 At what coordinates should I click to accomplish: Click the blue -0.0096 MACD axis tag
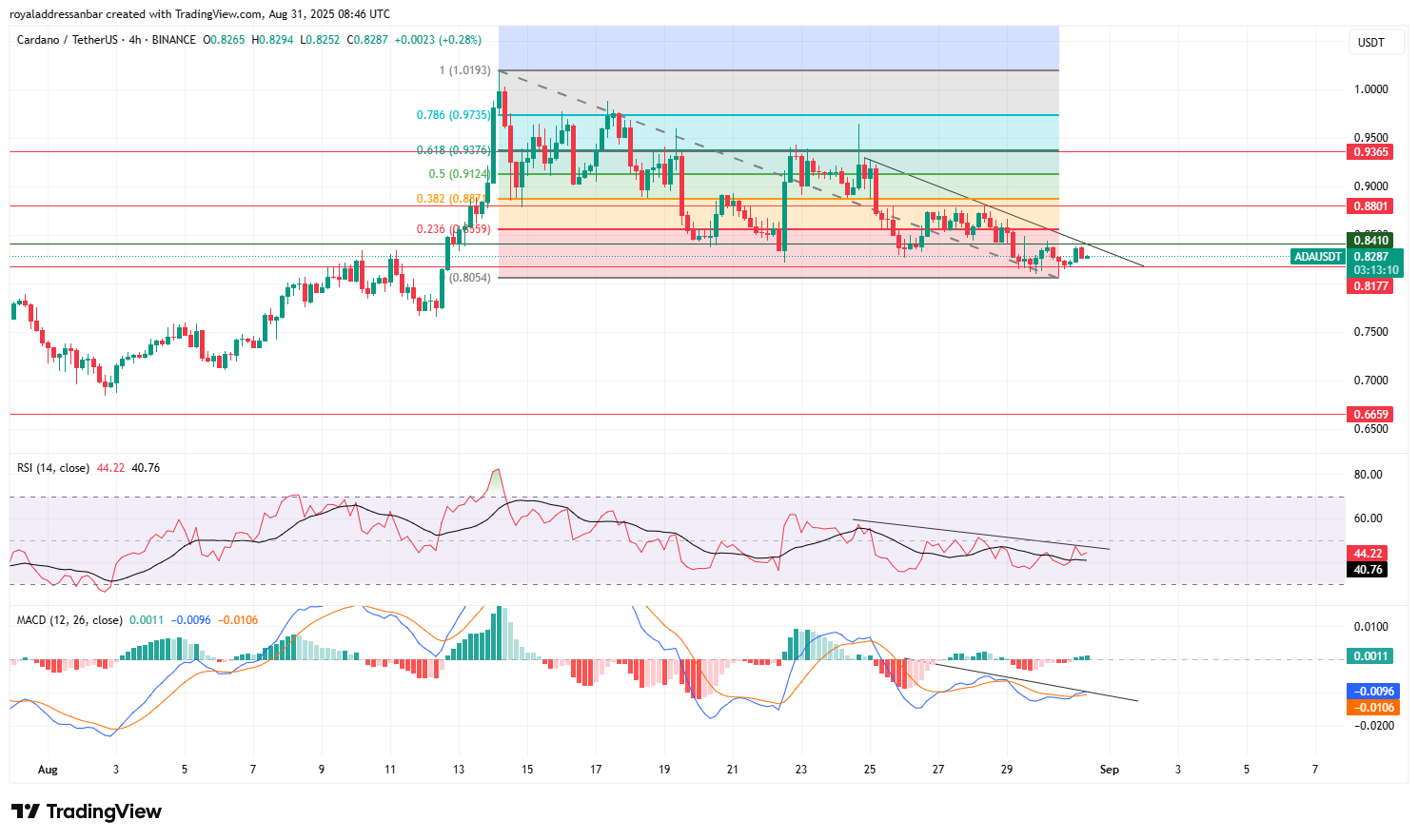click(x=1372, y=692)
